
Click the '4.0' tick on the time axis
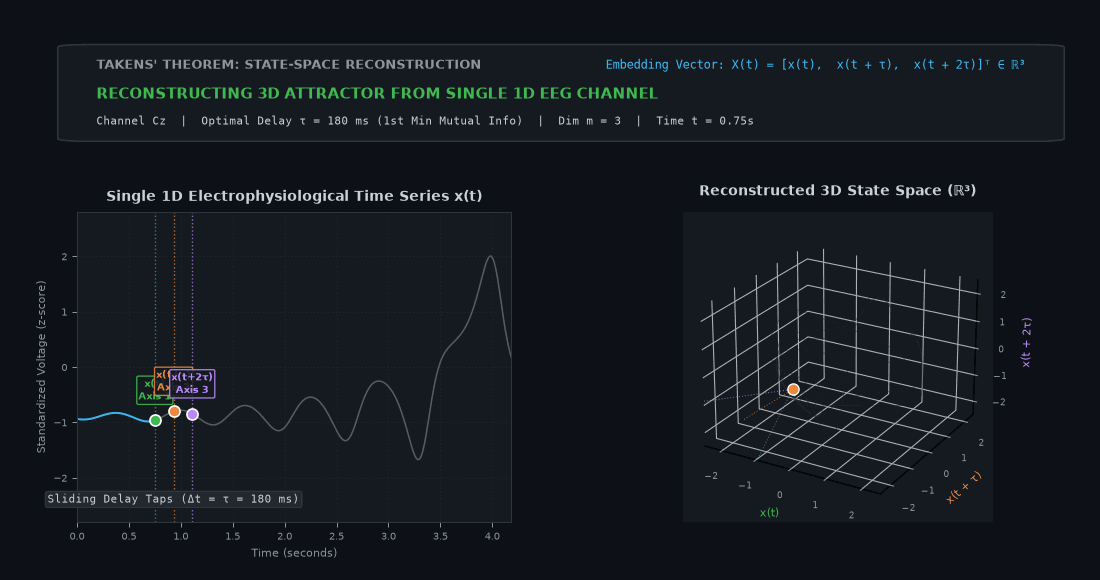tap(492, 536)
